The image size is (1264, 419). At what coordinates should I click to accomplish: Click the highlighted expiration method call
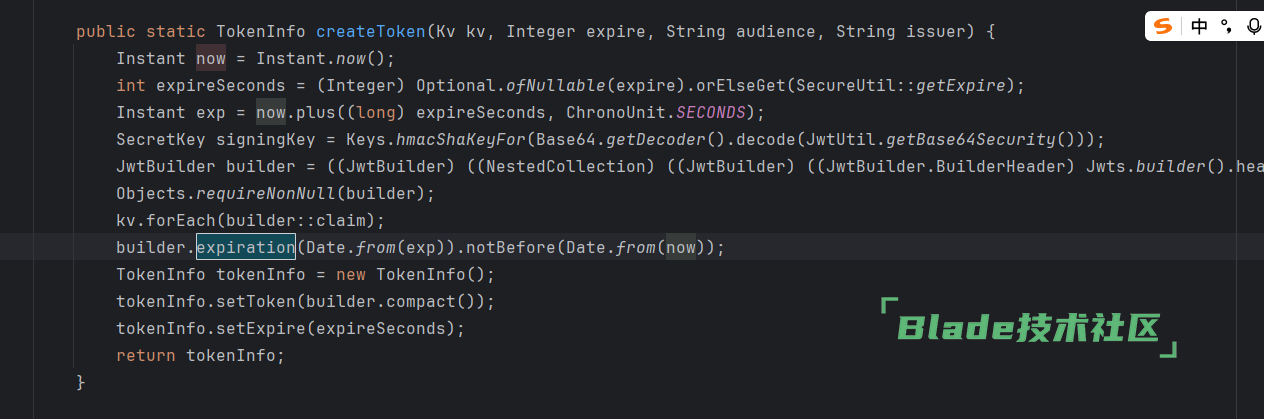[x=246, y=246]
